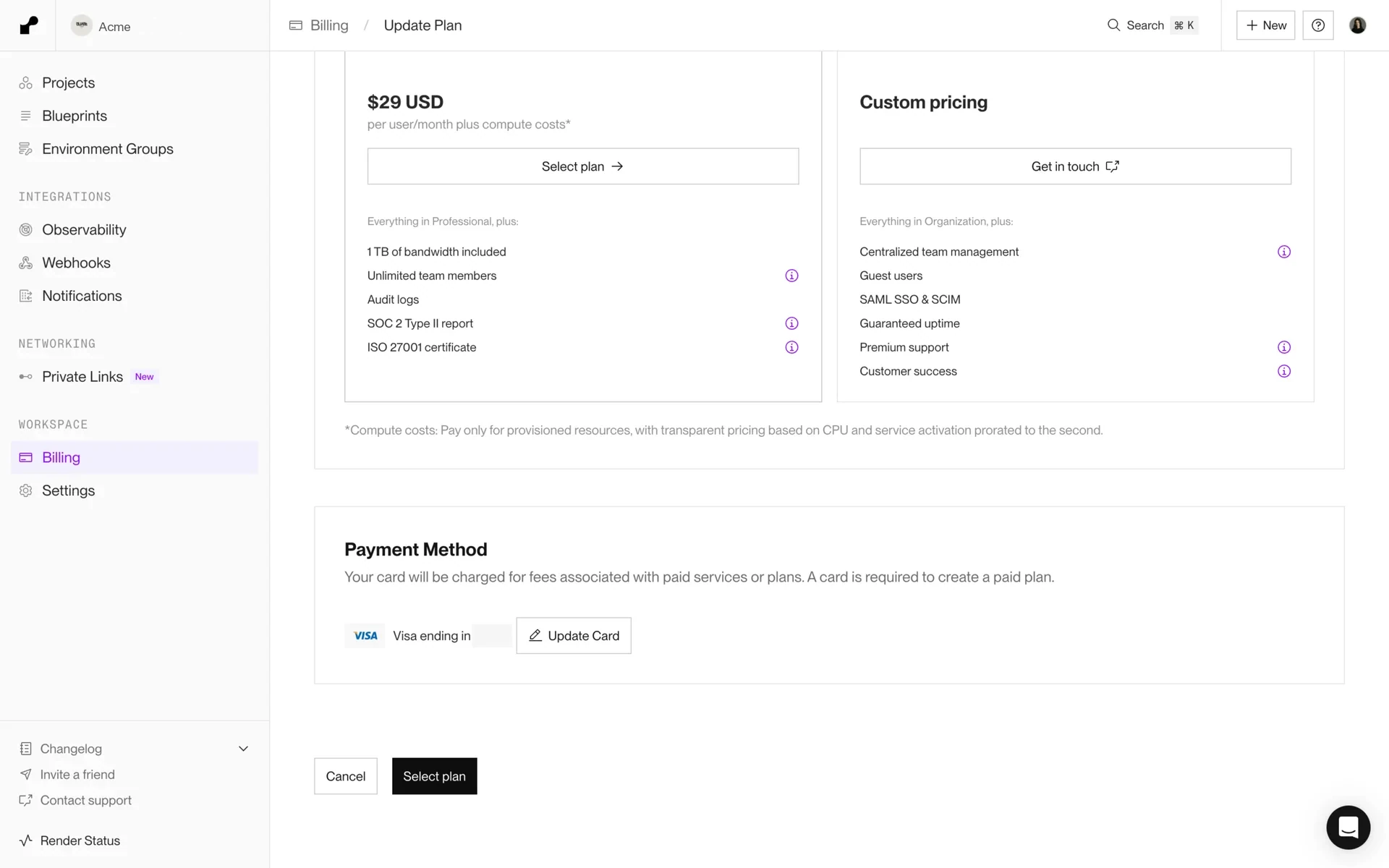Open Render Status link
The image size is (1389, 868).
point(80,841)
